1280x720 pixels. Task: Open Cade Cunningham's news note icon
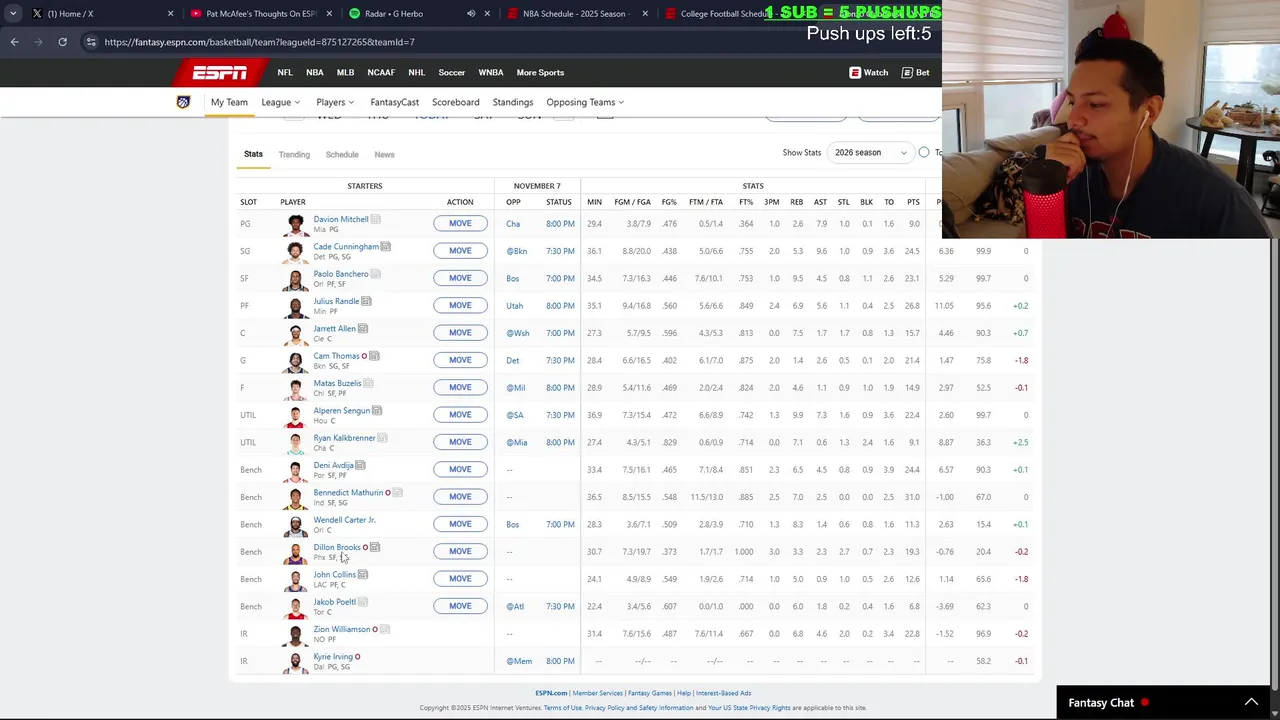385,247
